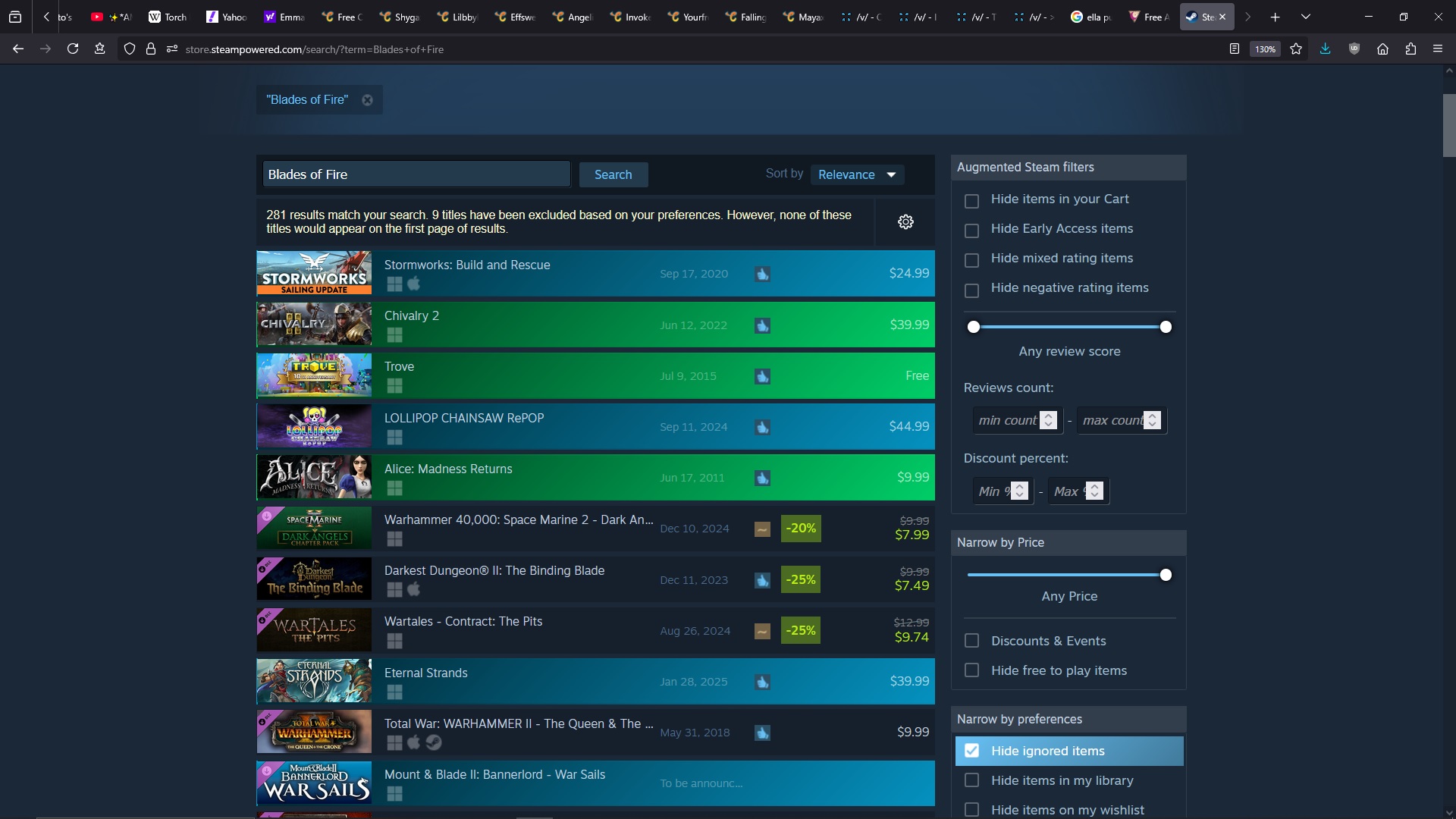Click 130% zoom level indicator
The height and width of the screenshot is (819, 1456).
(x=1265, y=49)
